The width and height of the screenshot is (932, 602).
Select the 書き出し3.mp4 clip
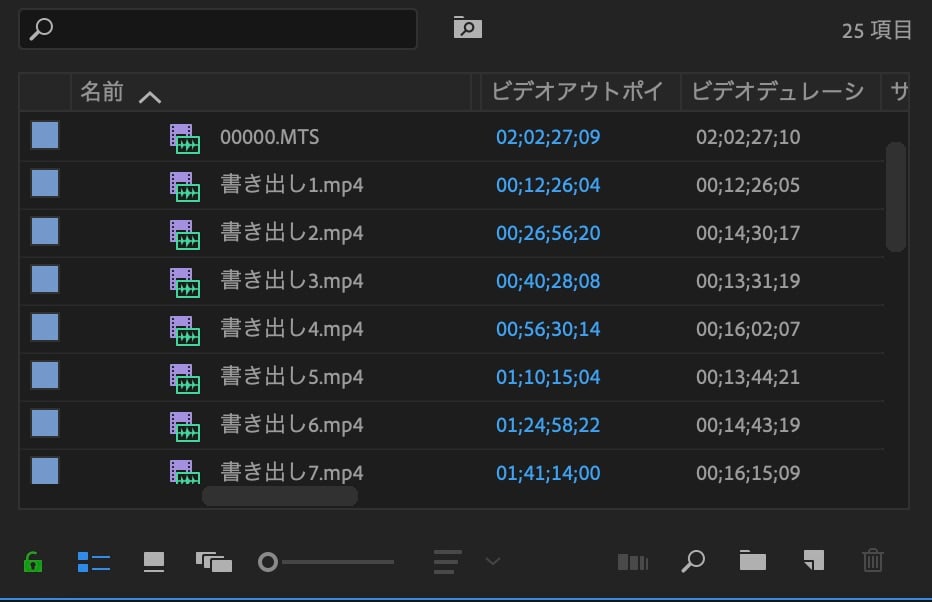[291, 281]
